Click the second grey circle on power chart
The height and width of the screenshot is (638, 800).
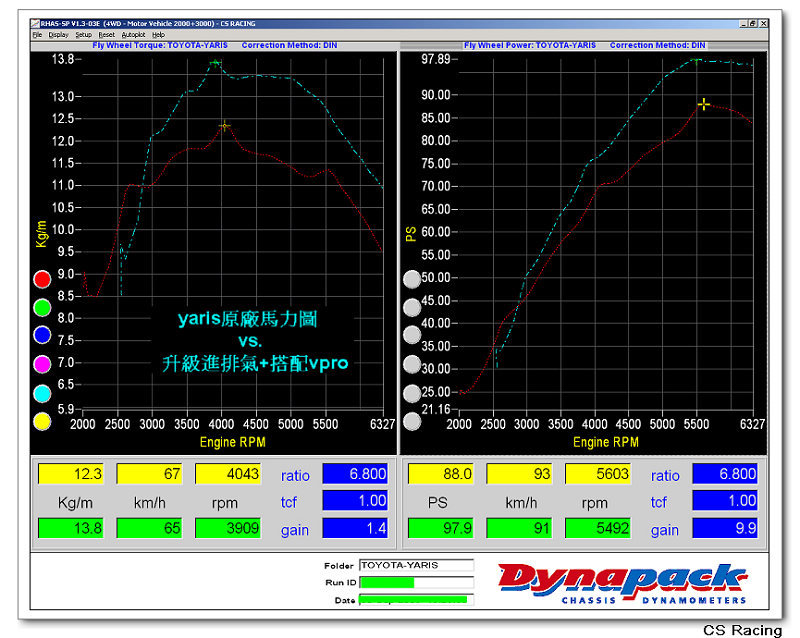coord(412,307)
